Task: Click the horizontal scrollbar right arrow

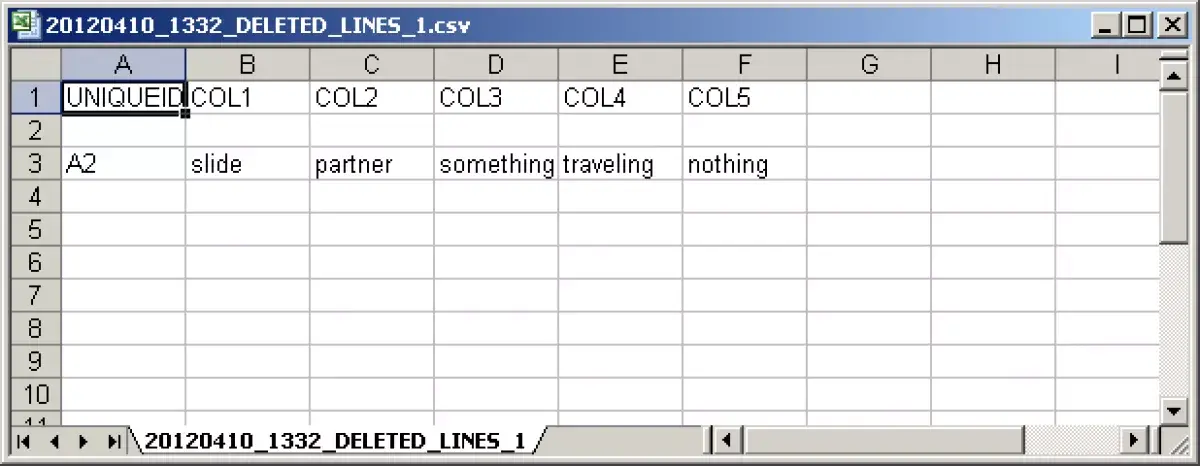Action: click(x=1134, y=439)
